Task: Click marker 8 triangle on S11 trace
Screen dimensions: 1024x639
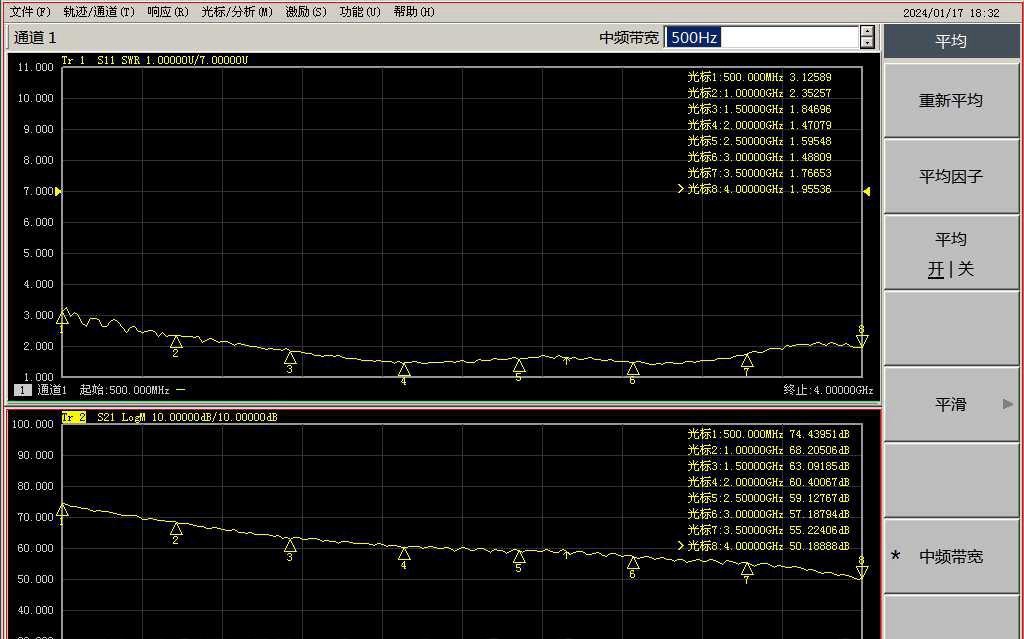Action: [862, 341]
